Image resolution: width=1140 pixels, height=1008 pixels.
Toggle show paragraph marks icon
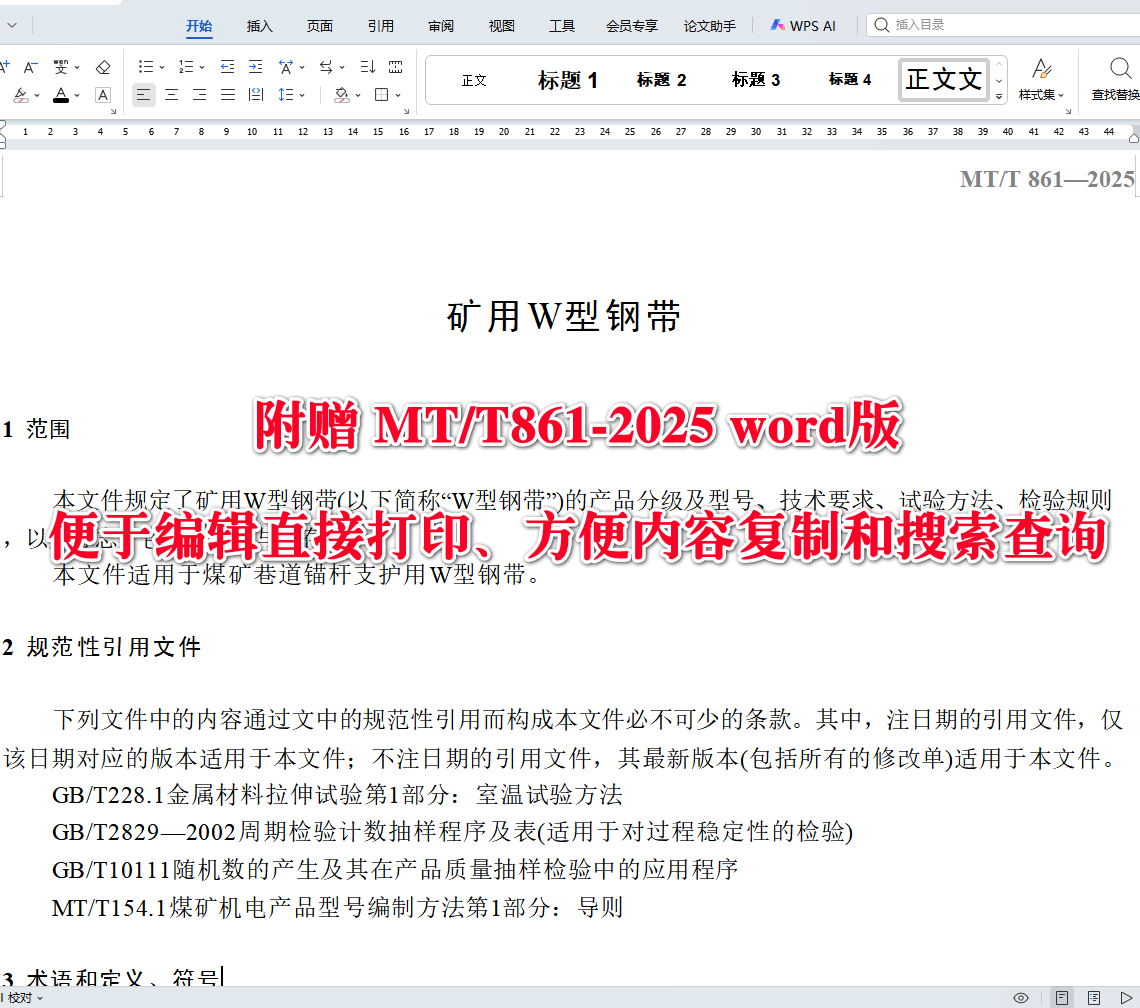tap(396, 67)
